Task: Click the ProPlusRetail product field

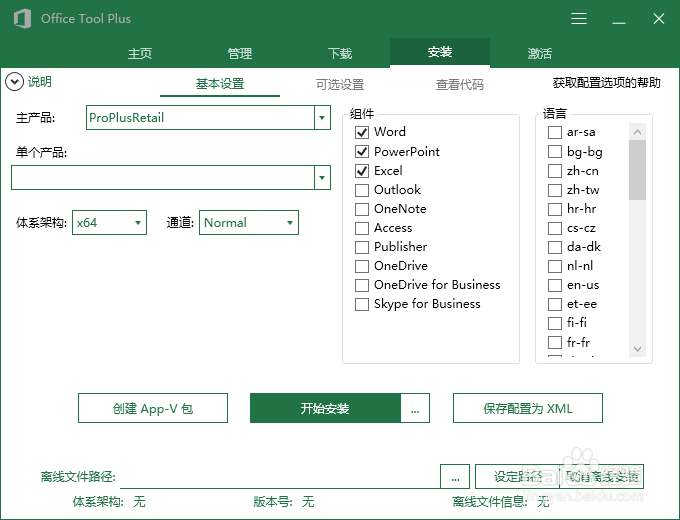Action: pos(200,118)
